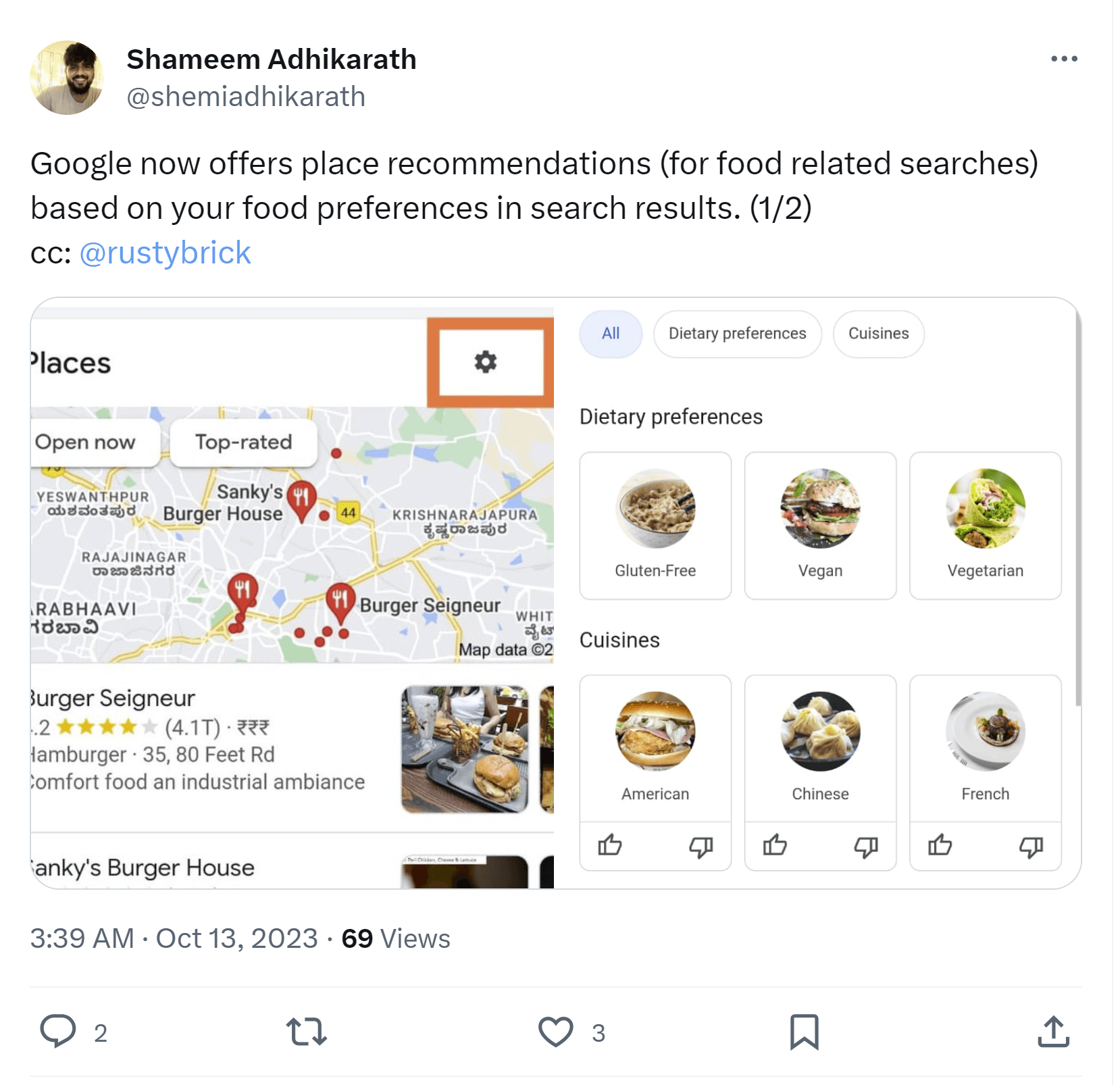The width and height of the screenshot is (1120, 1085).
Task: Click the Top-rated map filter
Action: click(243, 443)
